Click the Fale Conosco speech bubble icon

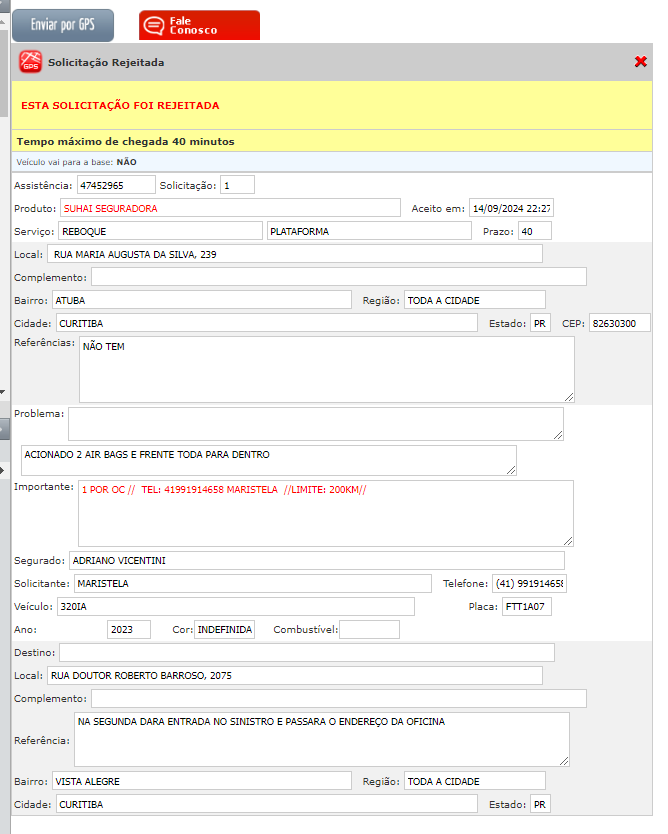pos(154,25)
